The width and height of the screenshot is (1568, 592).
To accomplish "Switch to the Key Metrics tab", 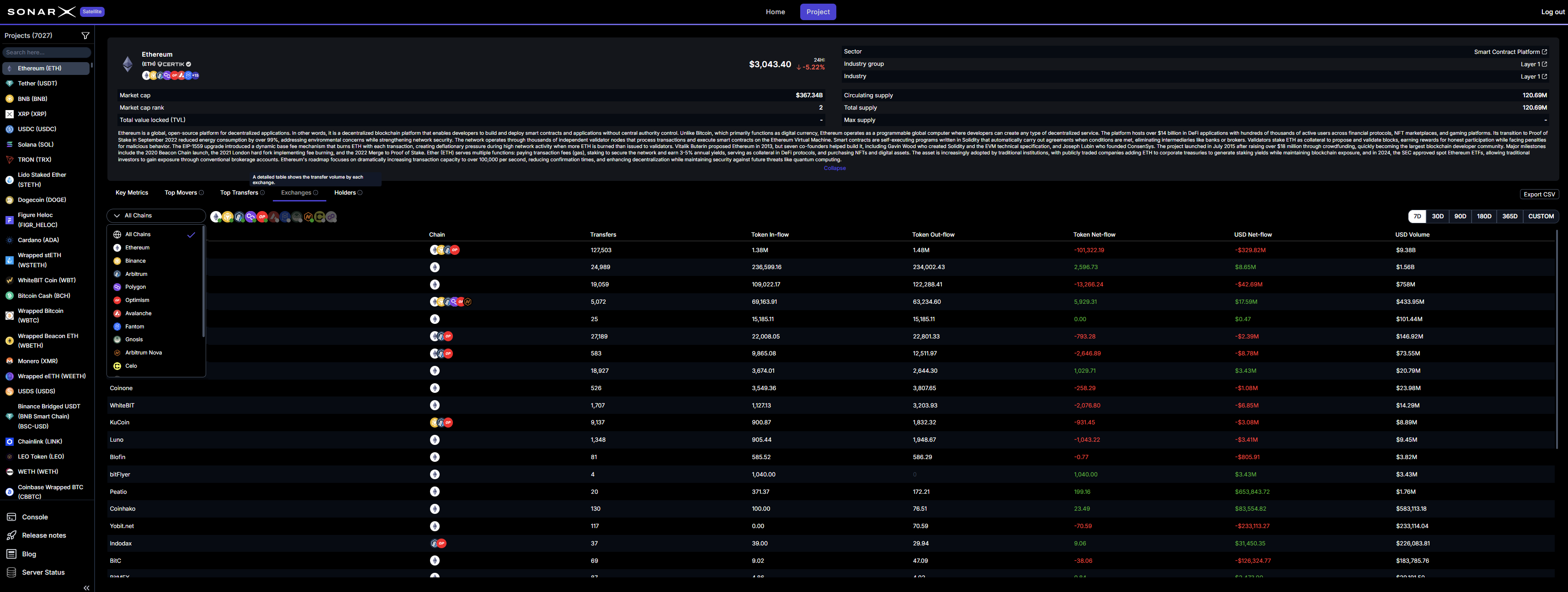I will pos(132,193).
